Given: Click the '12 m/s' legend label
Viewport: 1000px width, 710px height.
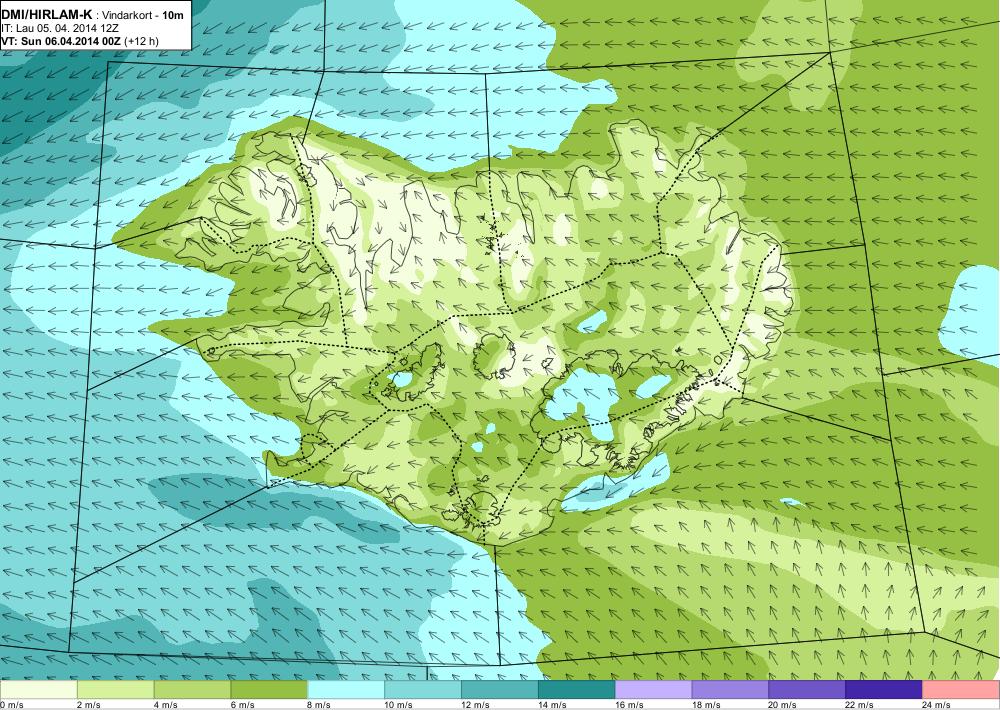Looking at the screenshot, I should (x=476, y=705).
